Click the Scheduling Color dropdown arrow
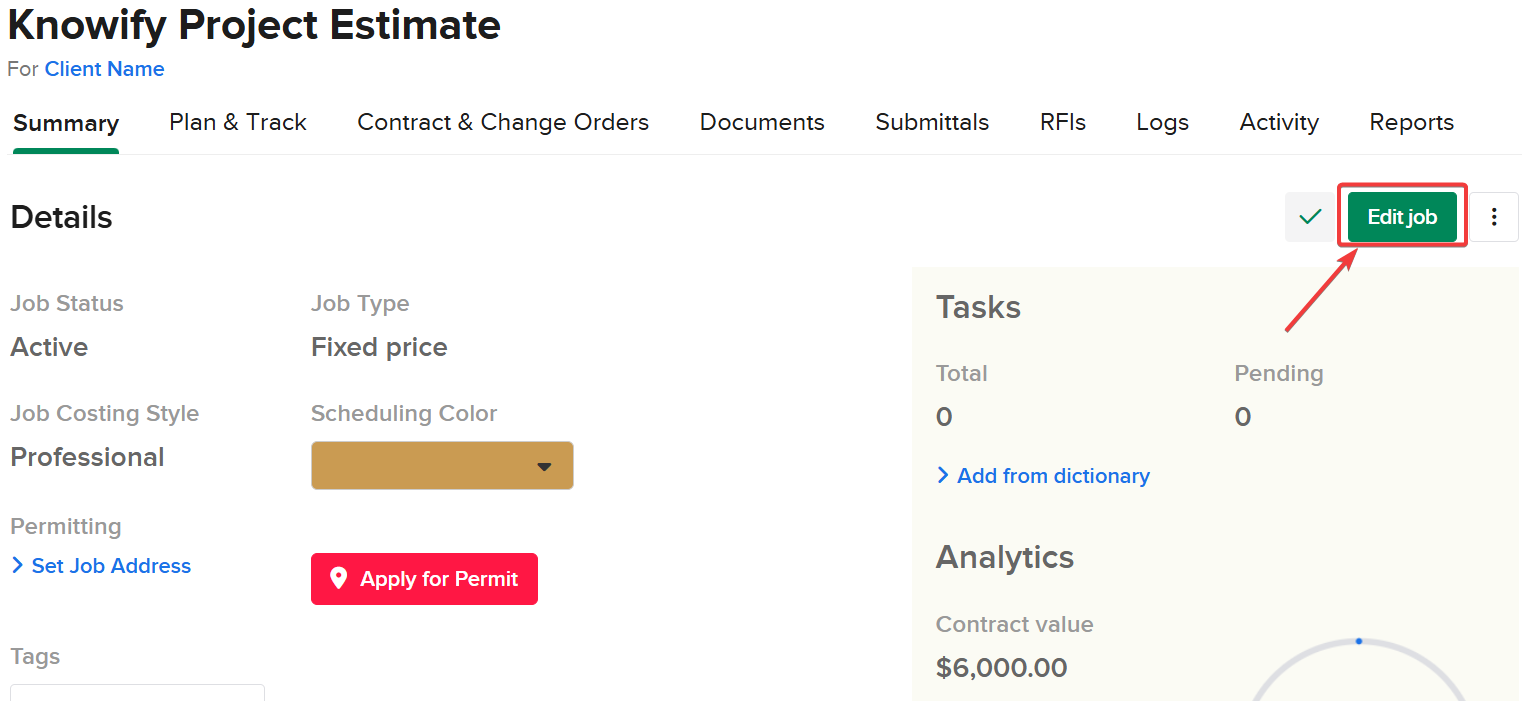The height and width of the screenshot is (701, 1528). pos(544,466)
